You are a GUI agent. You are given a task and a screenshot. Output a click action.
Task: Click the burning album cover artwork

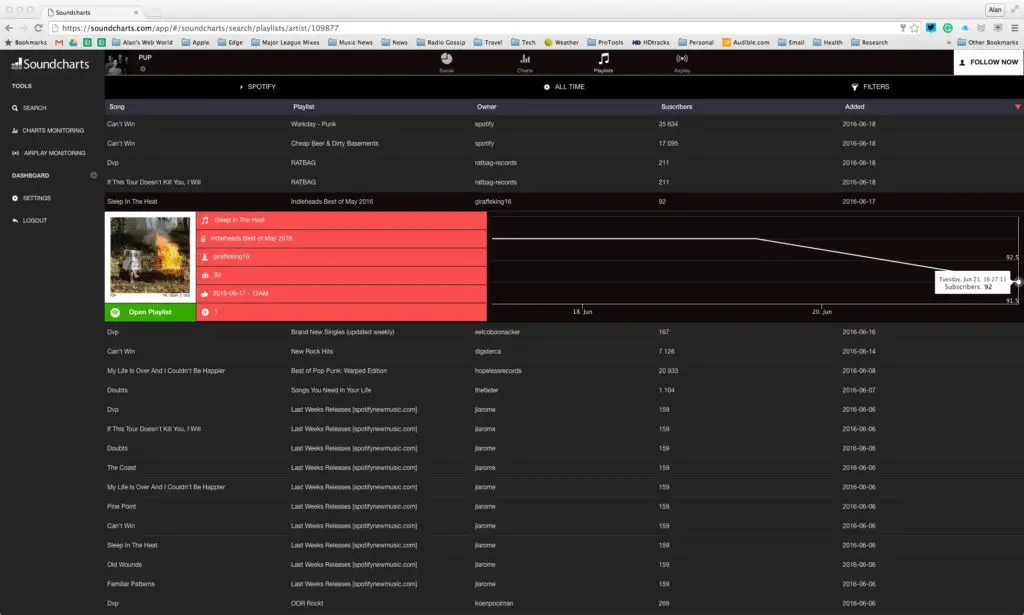(x=150, y=257)
